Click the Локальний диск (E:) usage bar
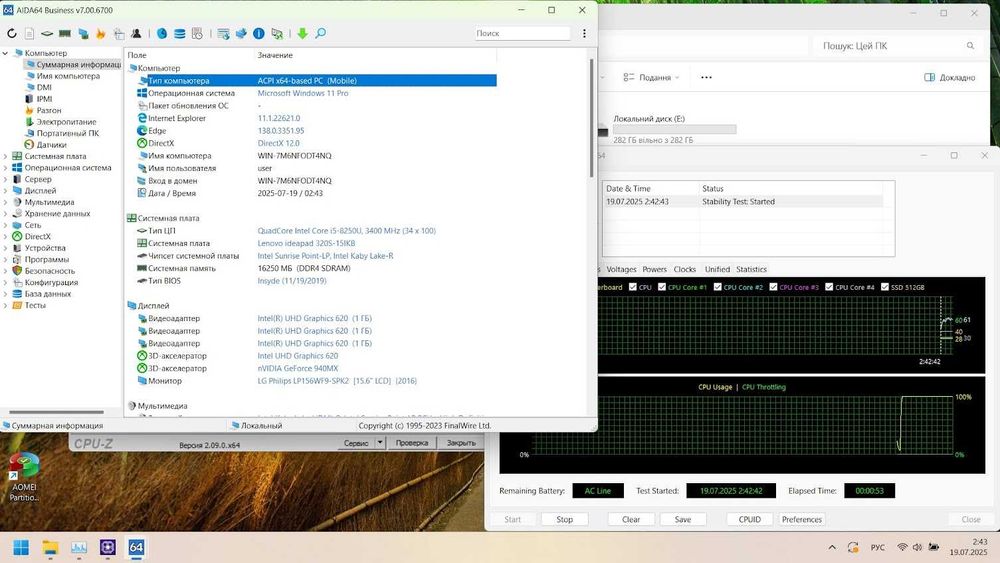1000x563 pixels. click(x=674, y=129)
